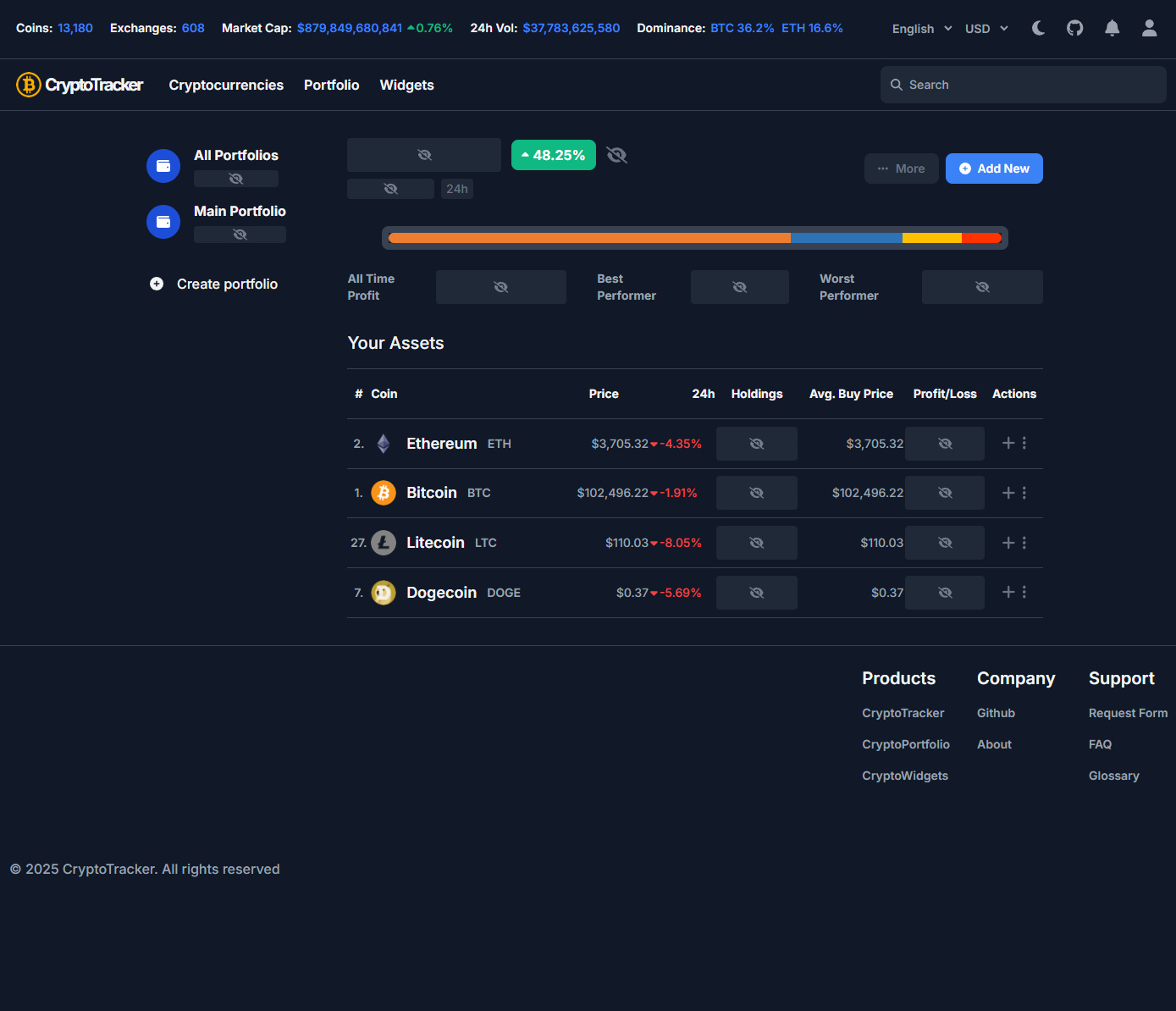Image resolution: width=1176 pixels, height=1011 pixels.
Task: Click the 24h timeframe badge
Action: coord(457,189)
